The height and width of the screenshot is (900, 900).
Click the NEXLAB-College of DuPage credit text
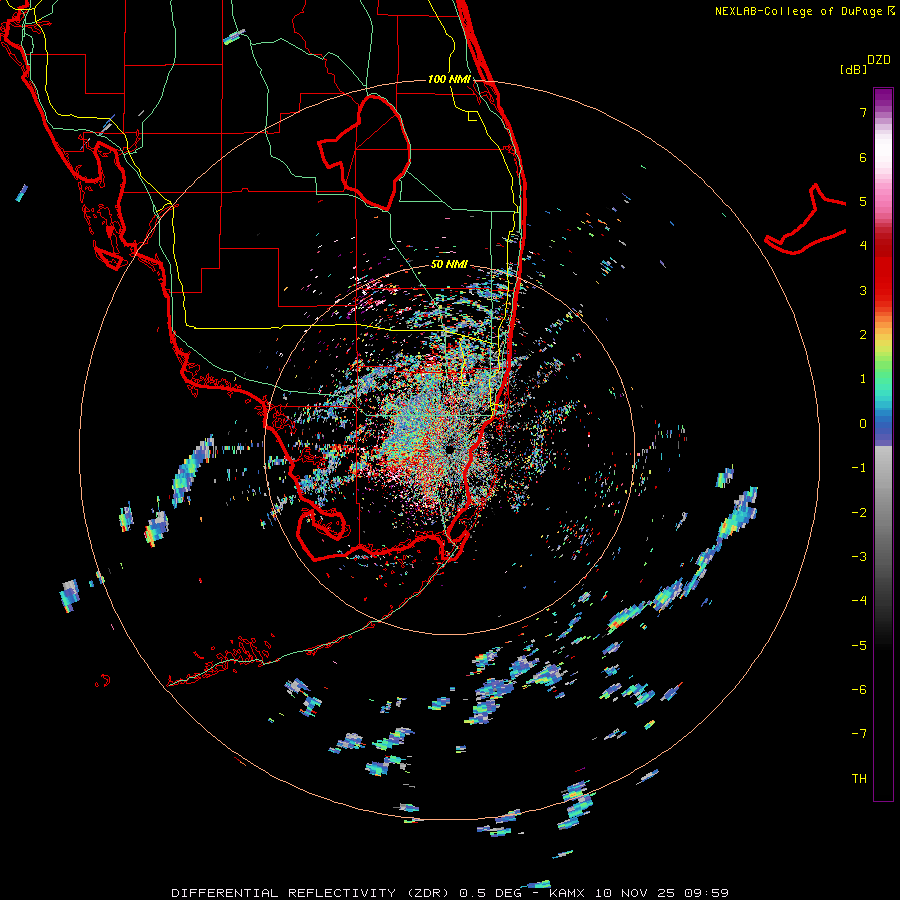pyautogui.click(x=804, y=11)
